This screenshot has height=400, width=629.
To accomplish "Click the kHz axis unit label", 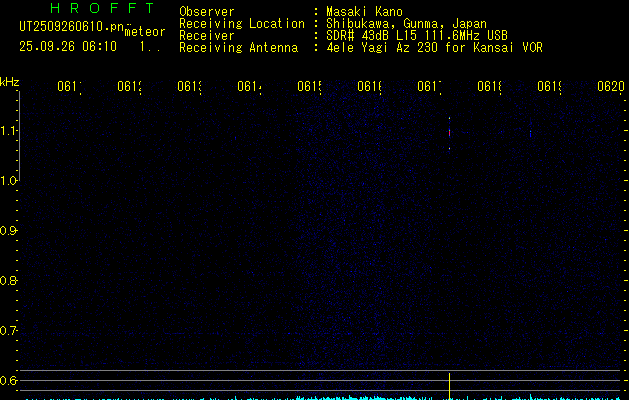I will tap(10, 83).
